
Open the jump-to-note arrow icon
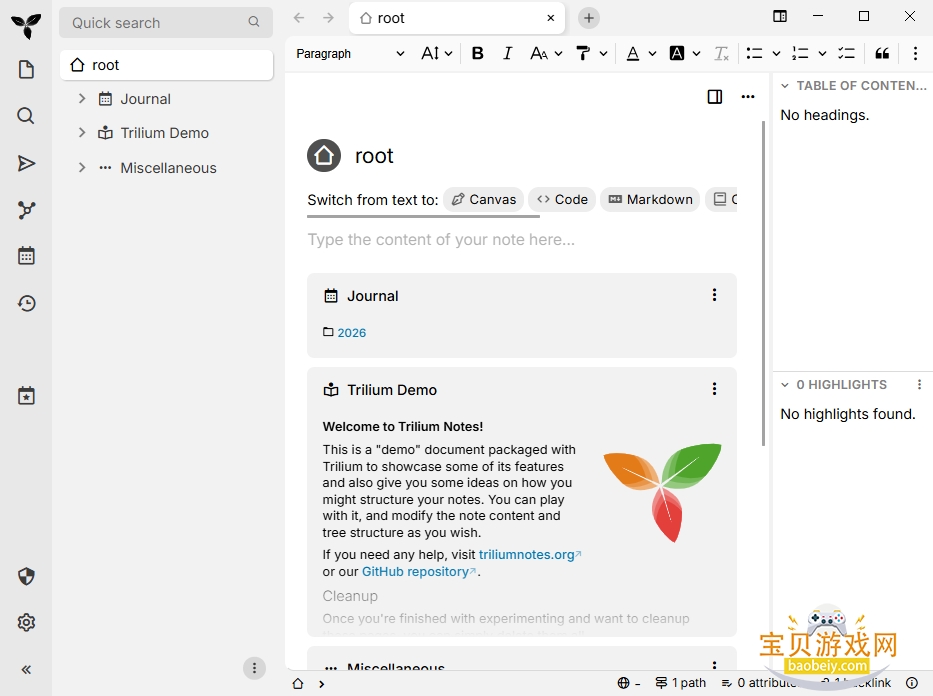pos(26,163)
